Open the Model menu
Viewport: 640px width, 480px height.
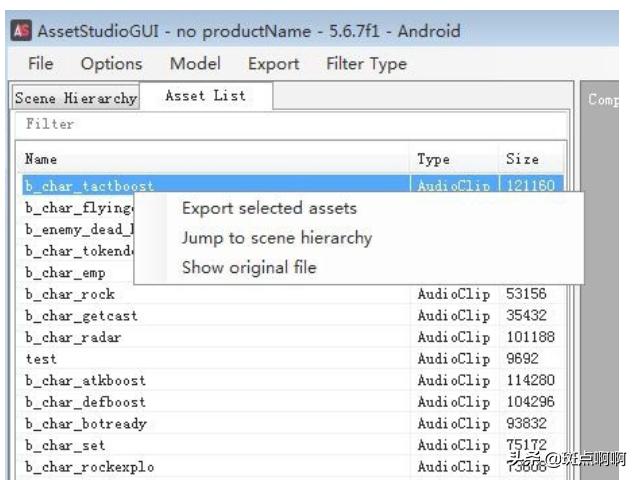click(195, 64)
